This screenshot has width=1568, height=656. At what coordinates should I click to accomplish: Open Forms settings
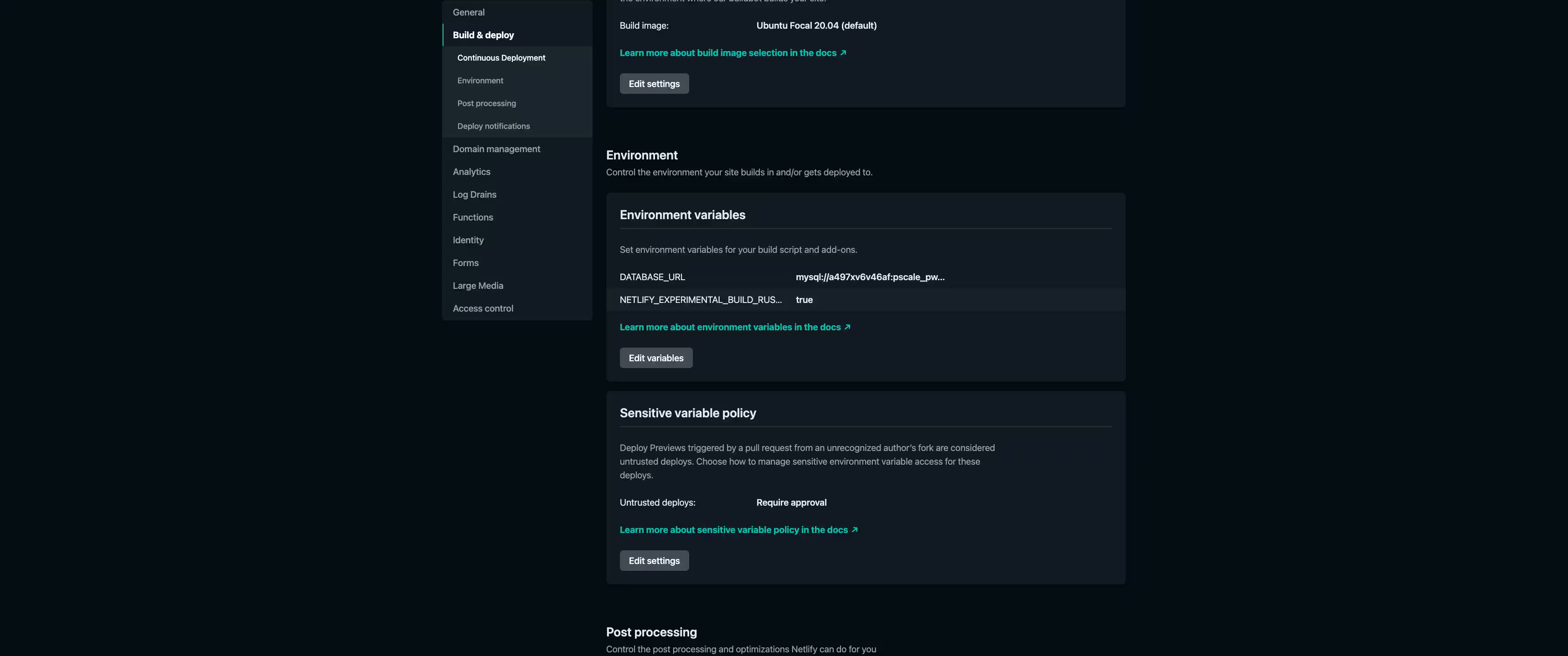[465, 263]
